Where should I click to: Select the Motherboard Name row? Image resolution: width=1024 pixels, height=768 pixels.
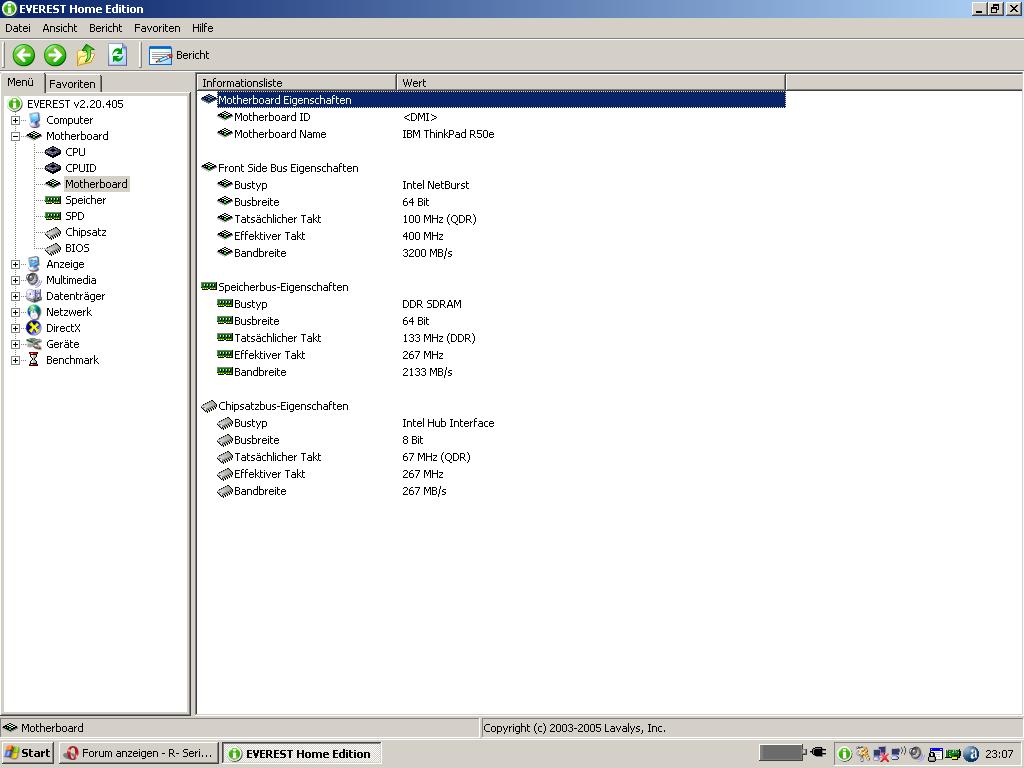[x=280, y=134]
